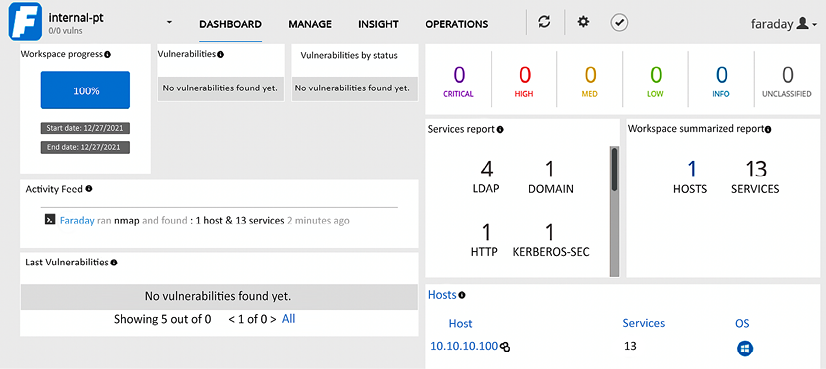Go to next vulnerabilities page
The height and width of the screenshot is (369, 826).
(273, 319)
